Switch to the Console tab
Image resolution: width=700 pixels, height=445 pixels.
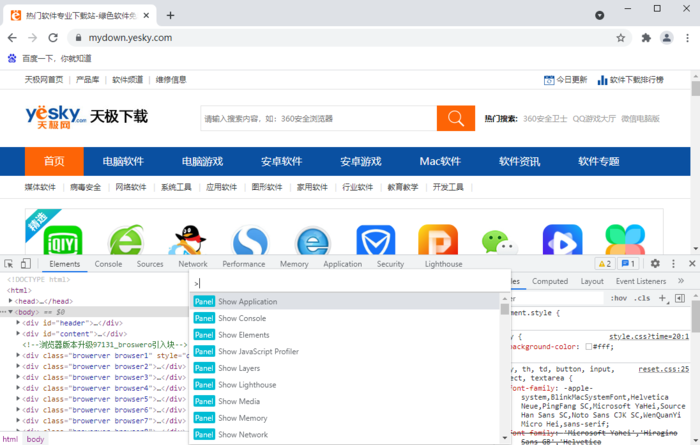click(x=108, y=264)
